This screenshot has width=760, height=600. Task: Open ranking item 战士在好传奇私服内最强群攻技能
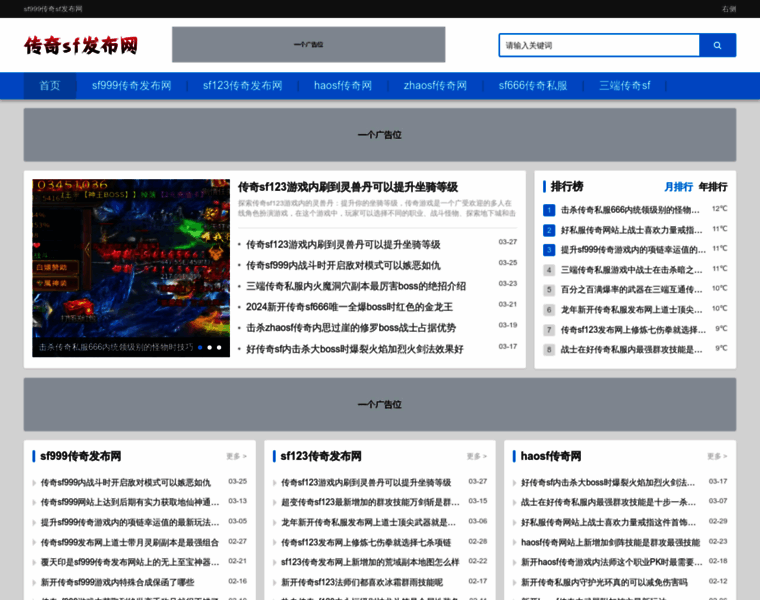point(632,349)
